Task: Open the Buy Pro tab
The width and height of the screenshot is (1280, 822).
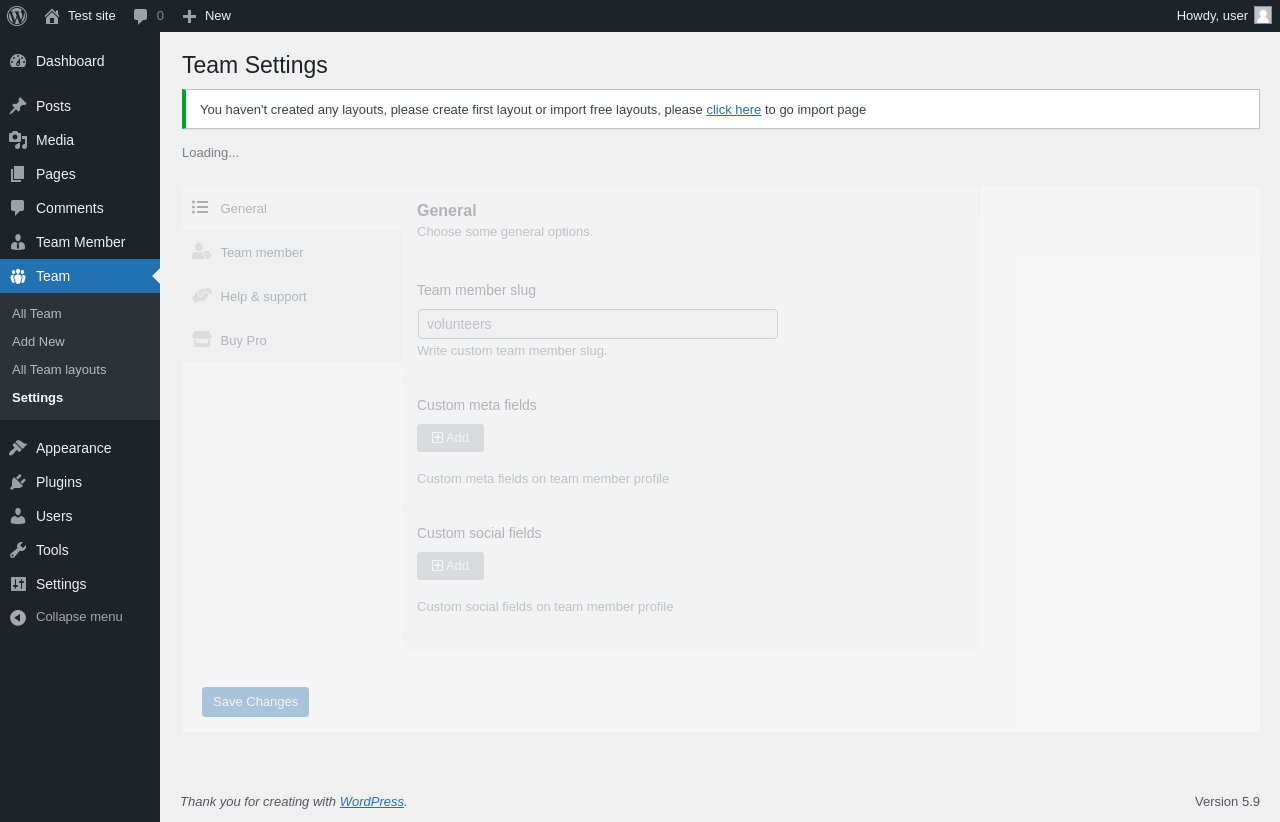Action: [x=292, y=340]
